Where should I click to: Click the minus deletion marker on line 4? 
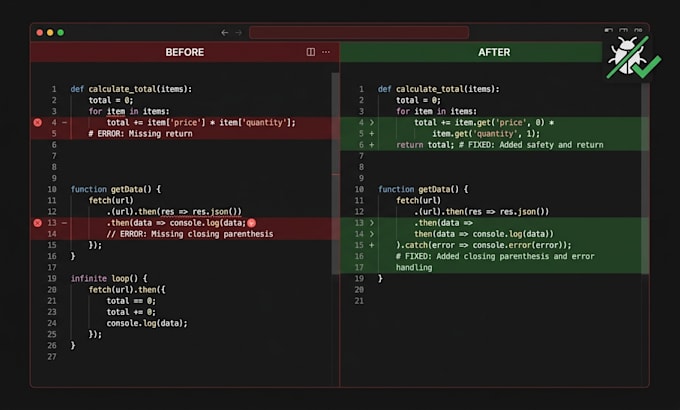click(64, 123)
